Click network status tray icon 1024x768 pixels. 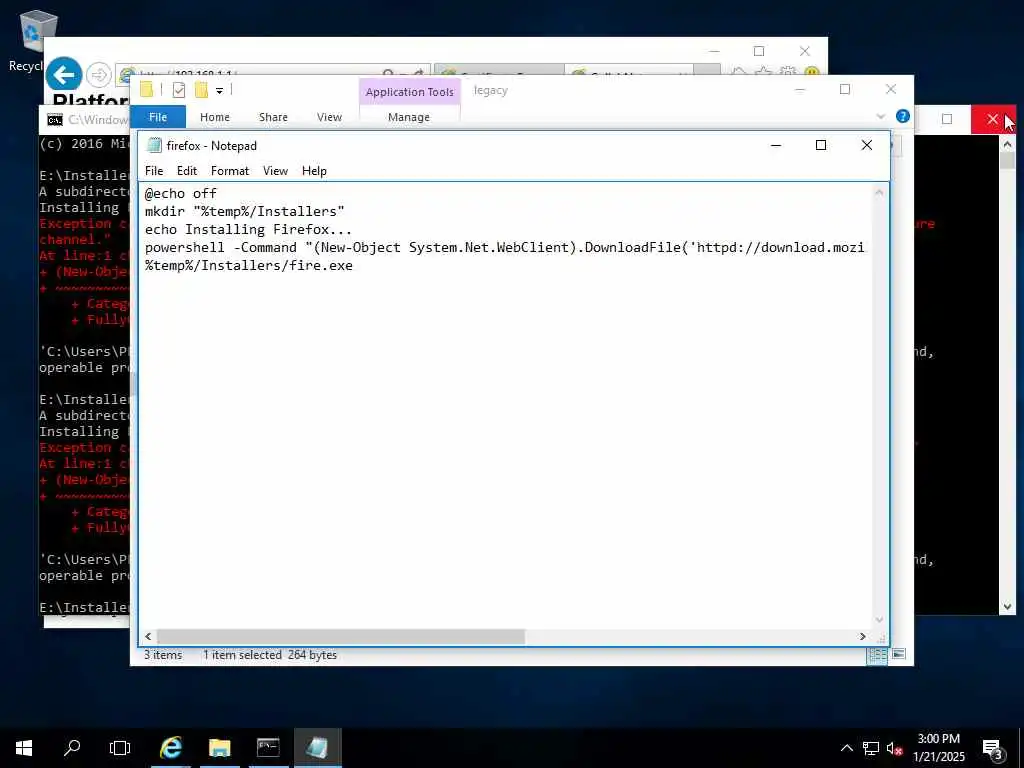[871, 748]
